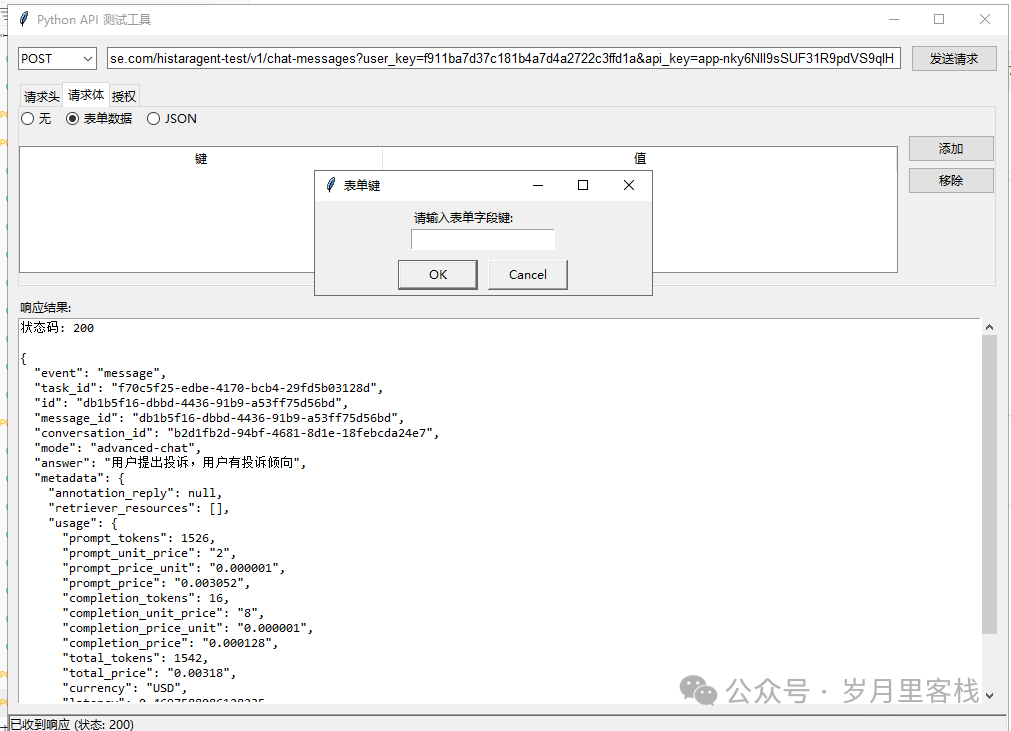Click the "total_tokens": 1542 line
This screenshot has height=731, width=1011.
tap(135, 658)
